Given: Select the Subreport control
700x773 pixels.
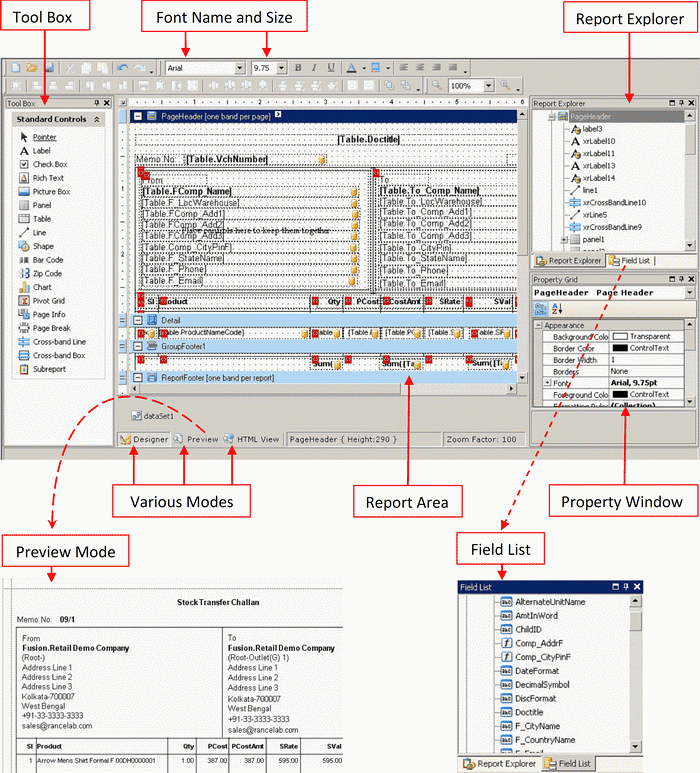Looking at the screenshot, I should tap(49, 368).
